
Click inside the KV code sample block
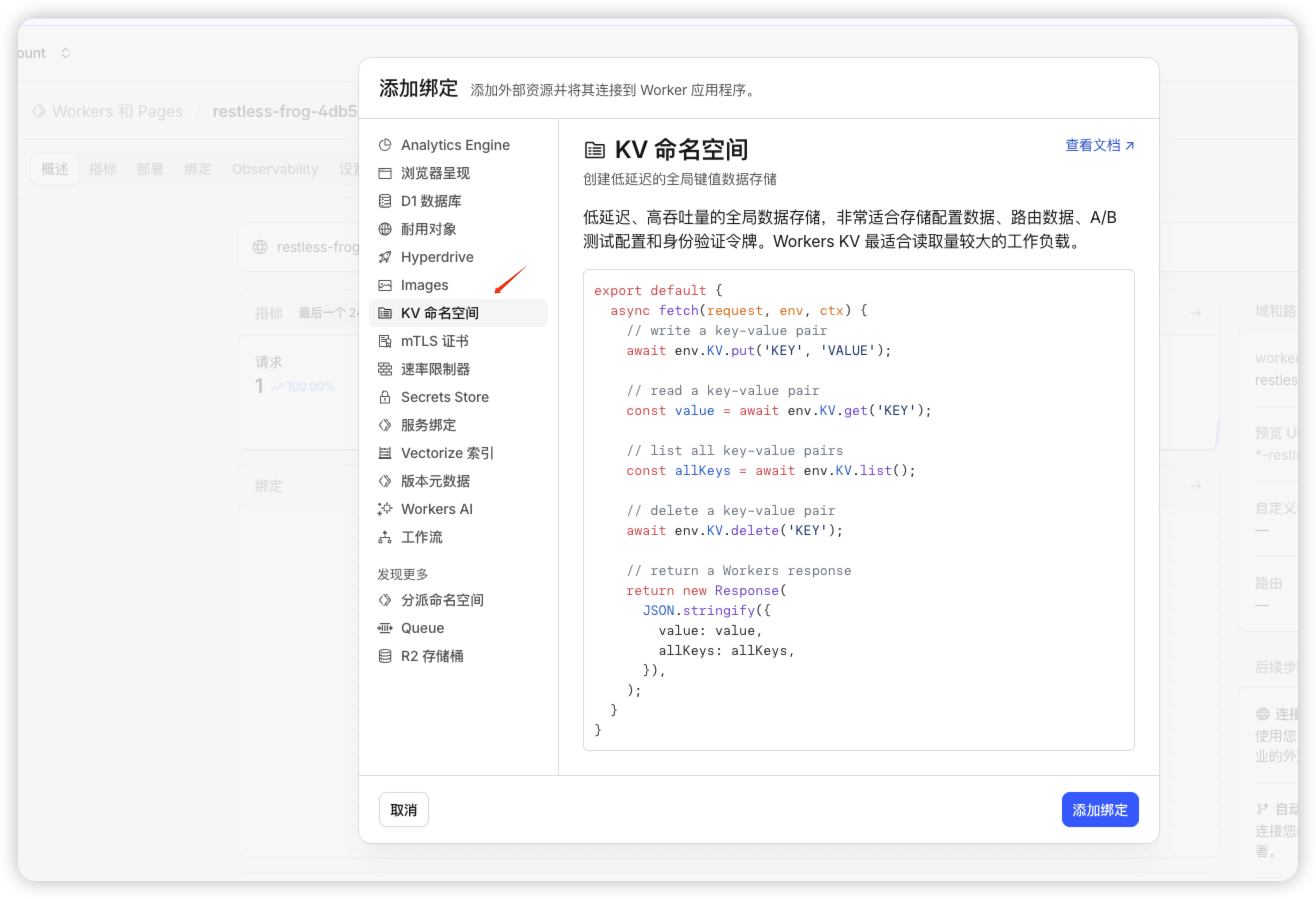[x=858, y=509]
